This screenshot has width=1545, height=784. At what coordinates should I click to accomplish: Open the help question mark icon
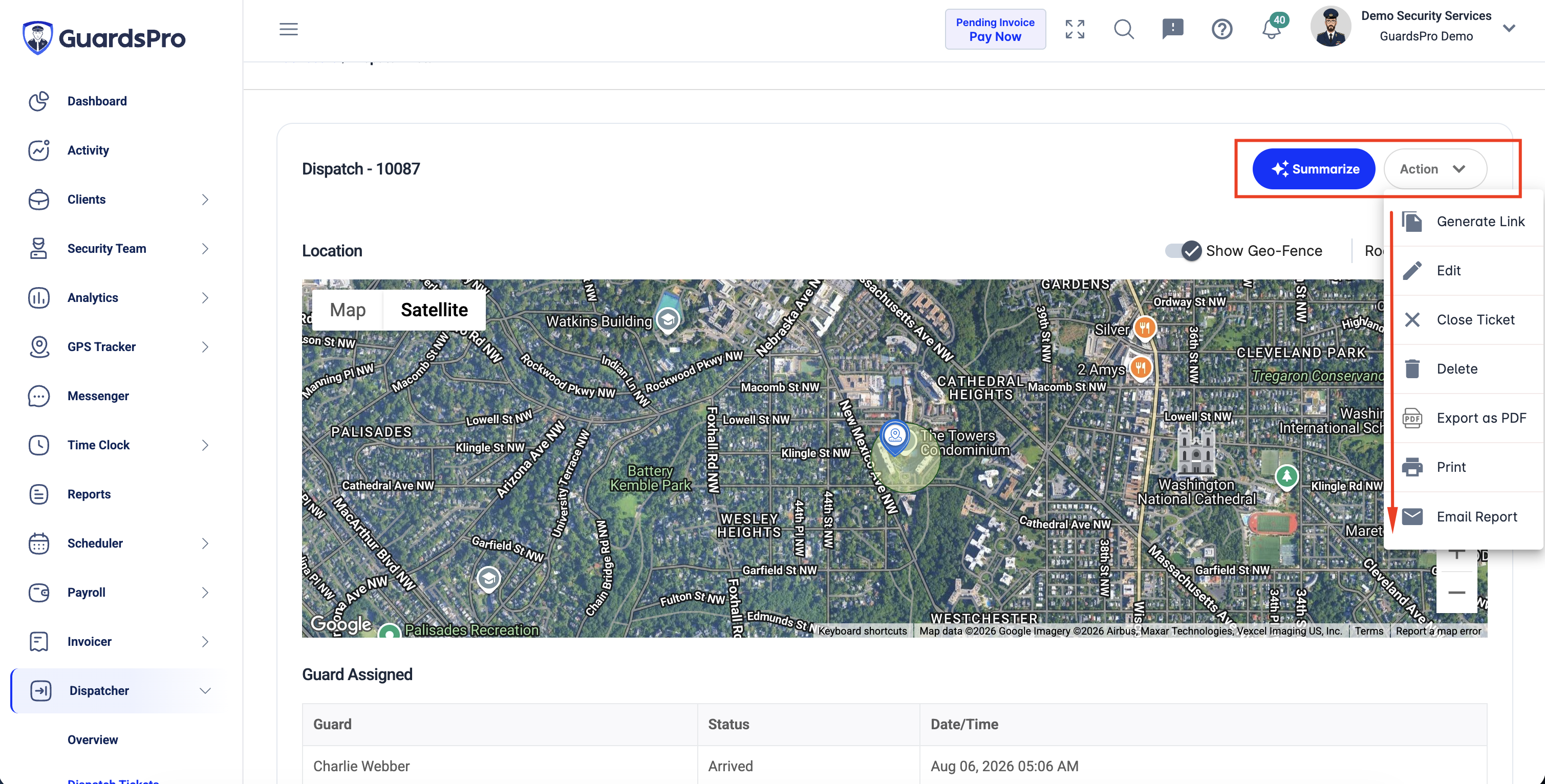1222,29
